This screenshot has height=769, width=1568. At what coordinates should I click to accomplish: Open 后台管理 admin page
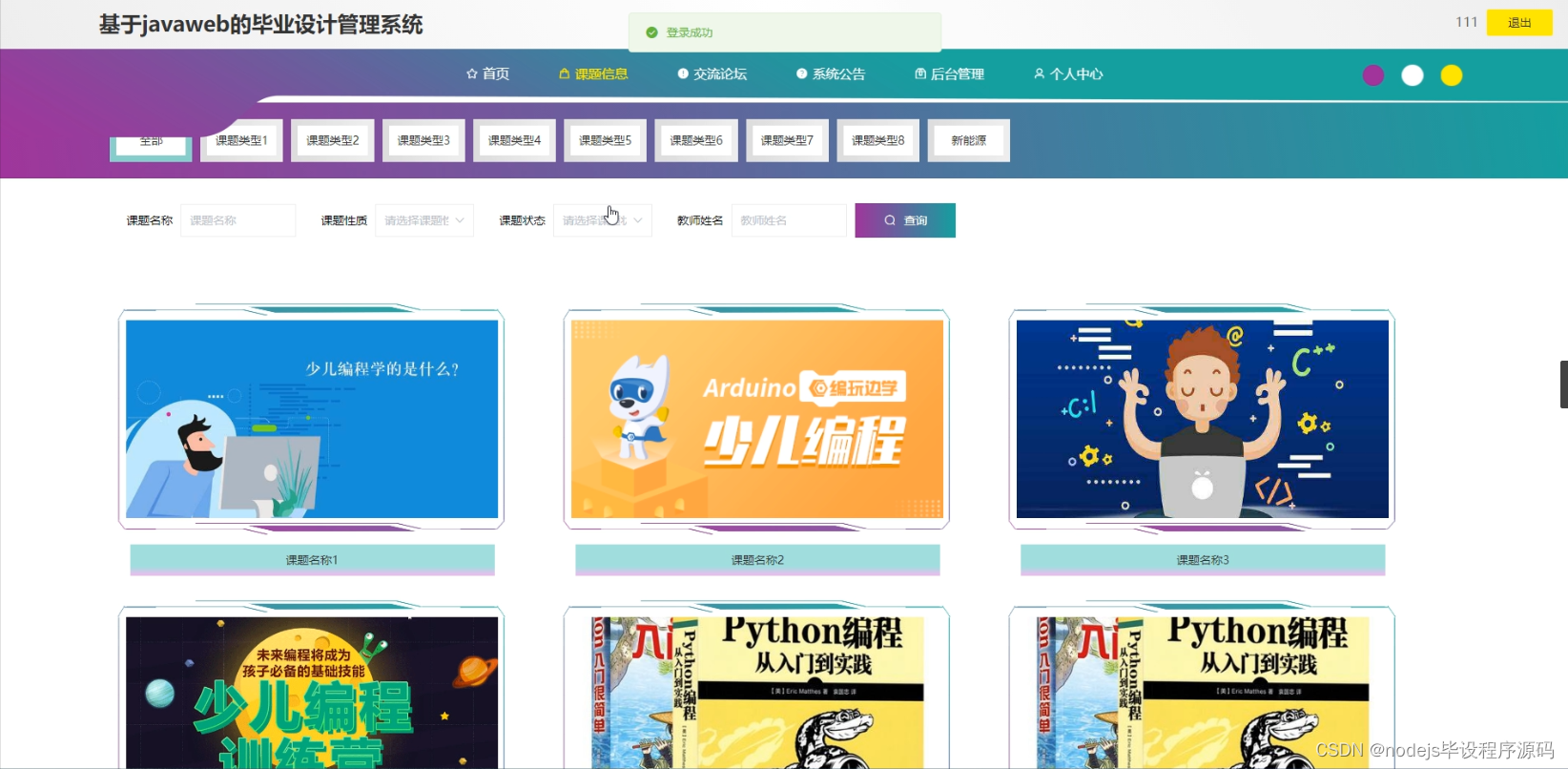pos(949,74)
